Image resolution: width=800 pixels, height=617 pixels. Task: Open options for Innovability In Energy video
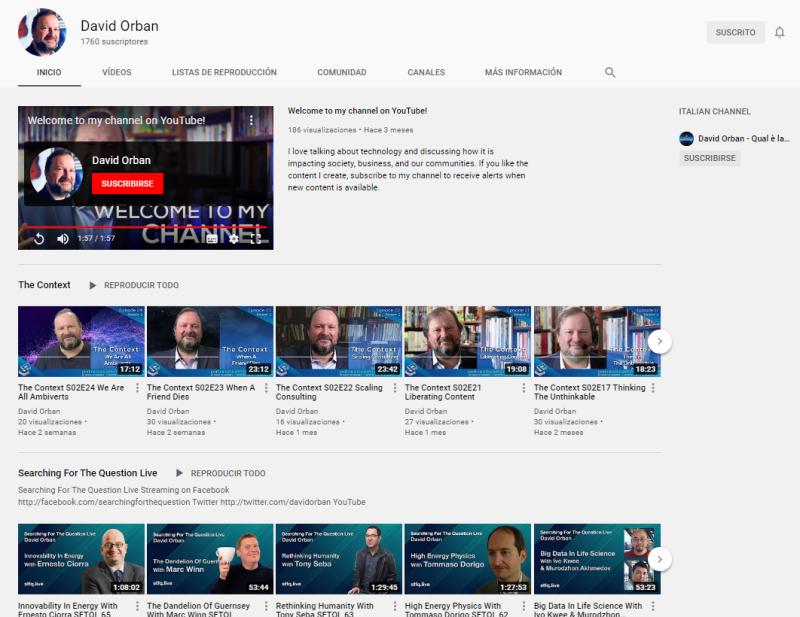click(137, 606)
